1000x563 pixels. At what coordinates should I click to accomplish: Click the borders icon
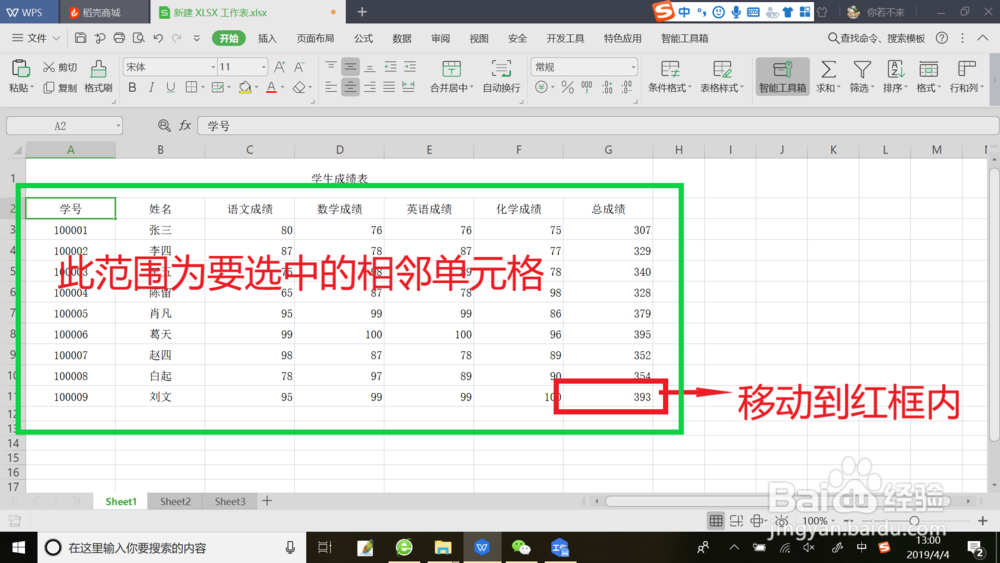coord(191,87)
